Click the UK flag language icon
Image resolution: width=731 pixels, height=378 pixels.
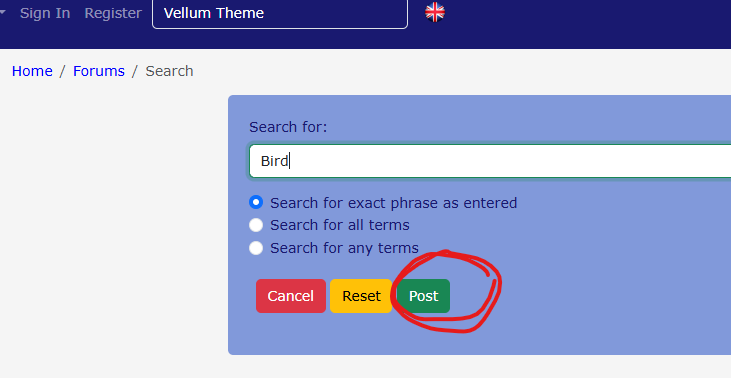coord(434,13)
